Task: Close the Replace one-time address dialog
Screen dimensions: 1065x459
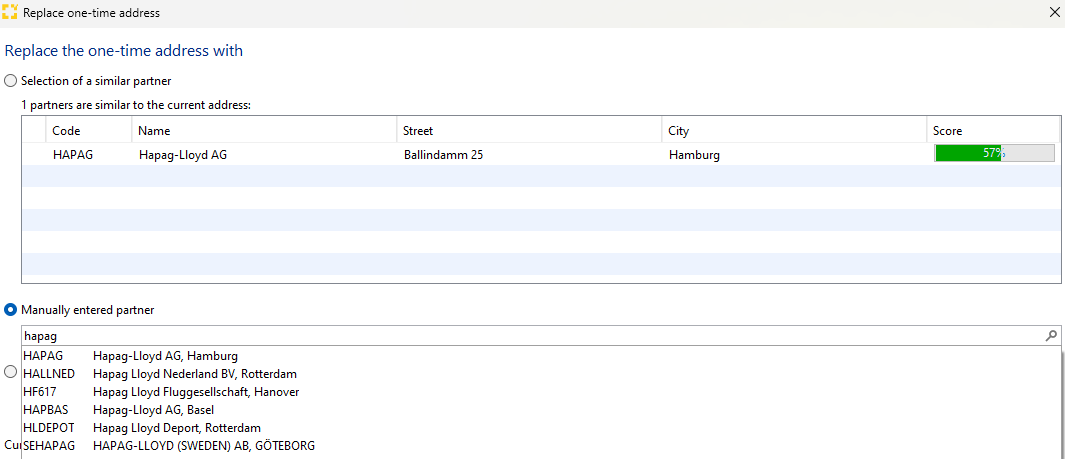Action: tap(1053, 12)
